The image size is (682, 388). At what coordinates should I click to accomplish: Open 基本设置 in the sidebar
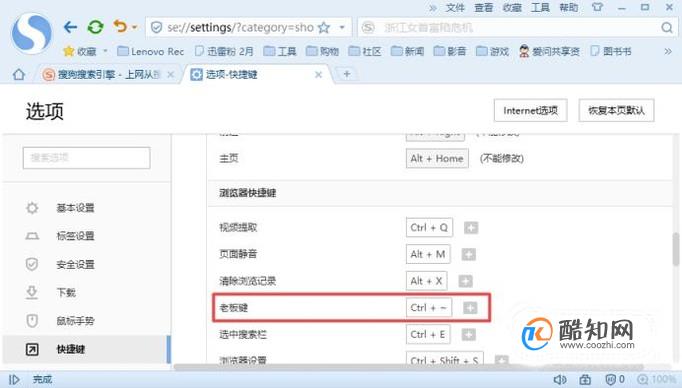click(x=75, y=208)
